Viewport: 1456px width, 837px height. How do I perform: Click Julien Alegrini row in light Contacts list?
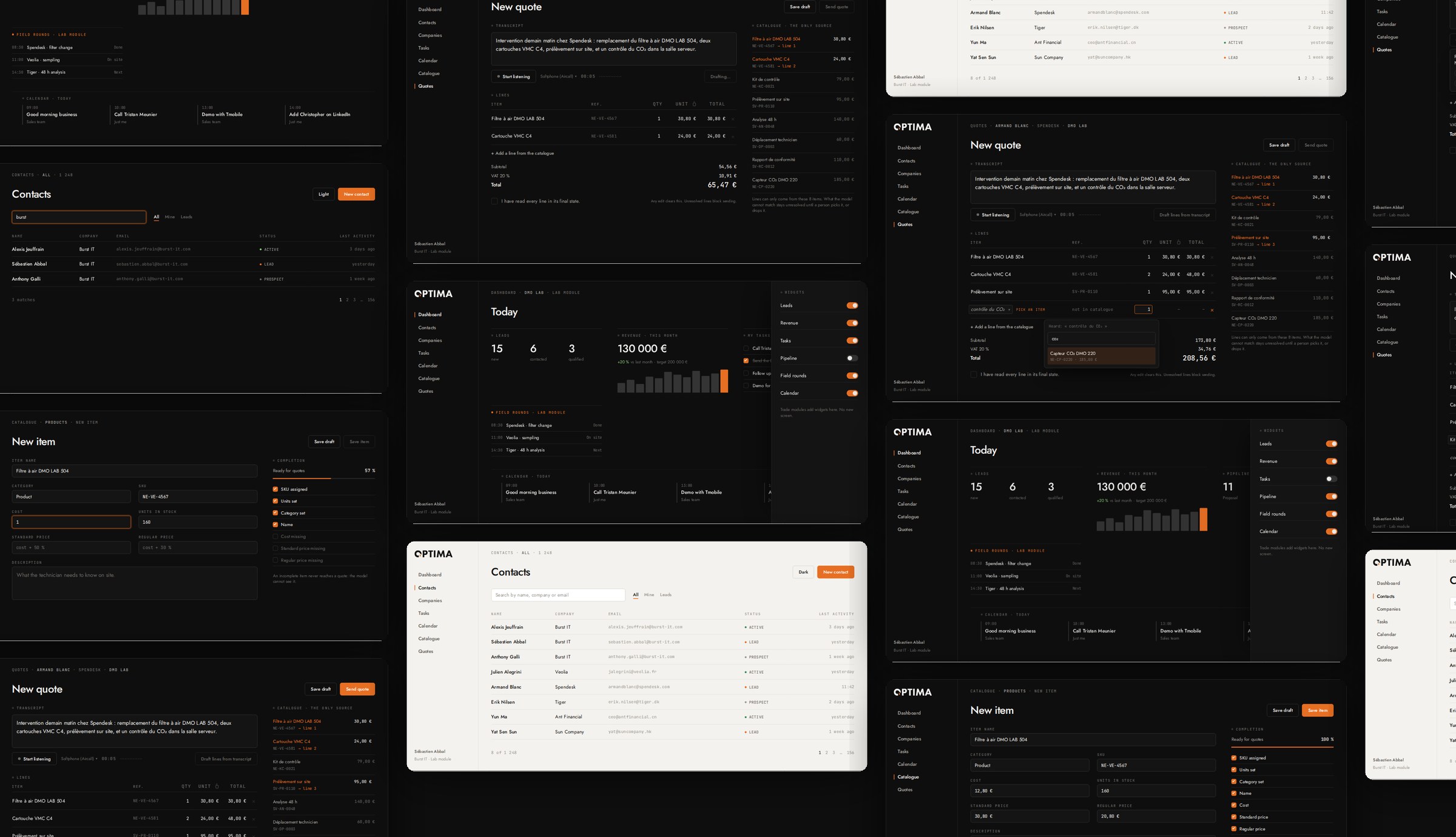[x=672, y=672]
